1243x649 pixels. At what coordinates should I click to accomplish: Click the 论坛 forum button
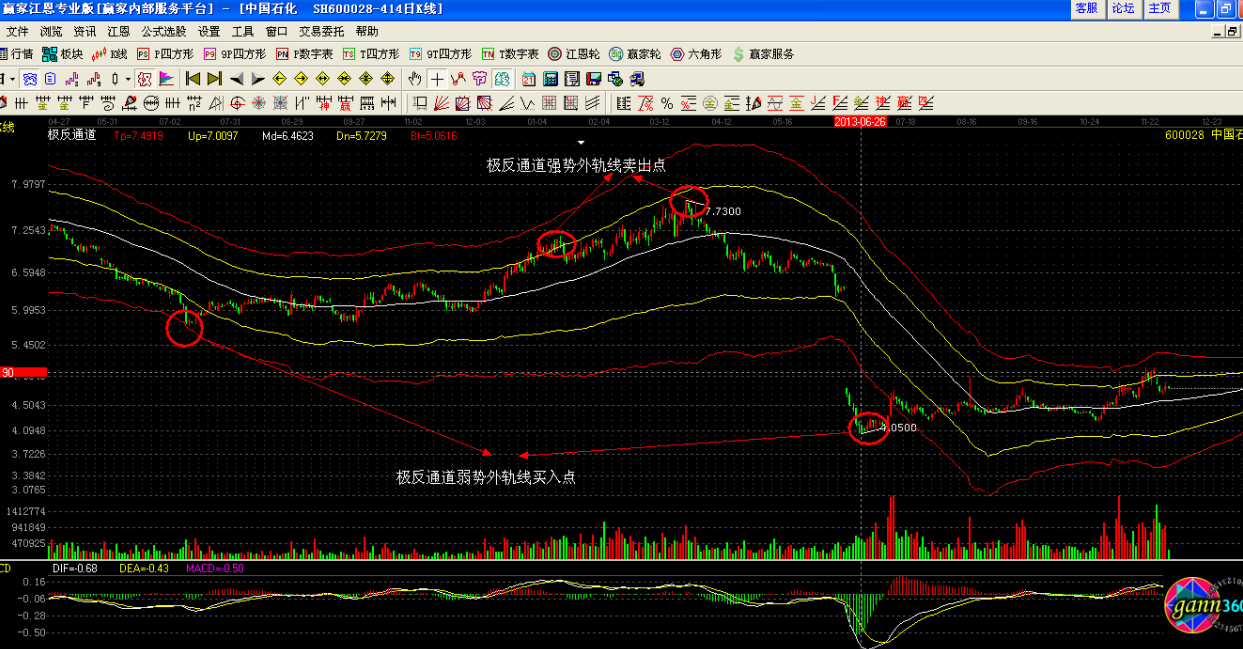1123,9
